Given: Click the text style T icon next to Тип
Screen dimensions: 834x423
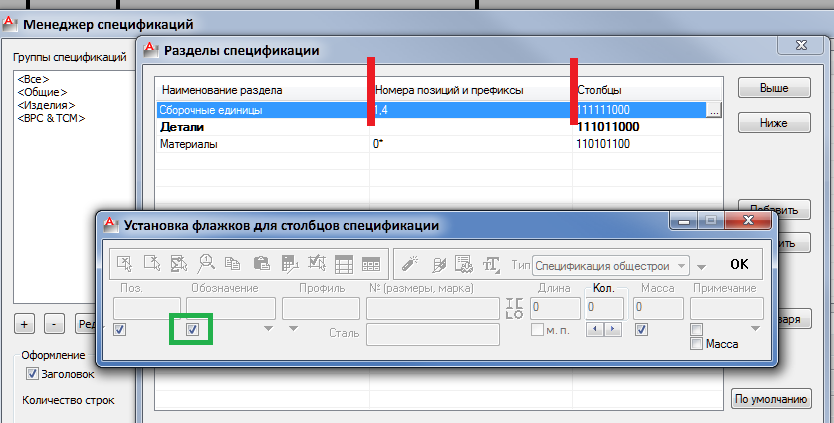Looking at the screenshot, I should point(491,264).
